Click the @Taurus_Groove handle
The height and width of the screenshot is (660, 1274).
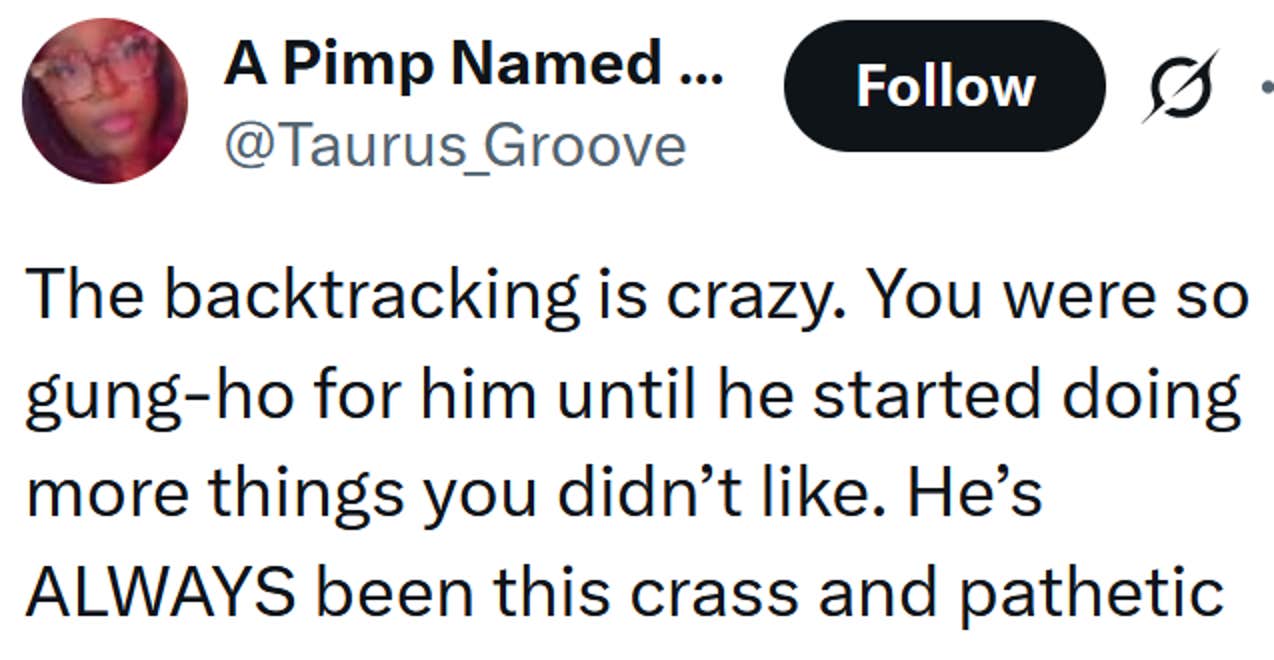455,145
